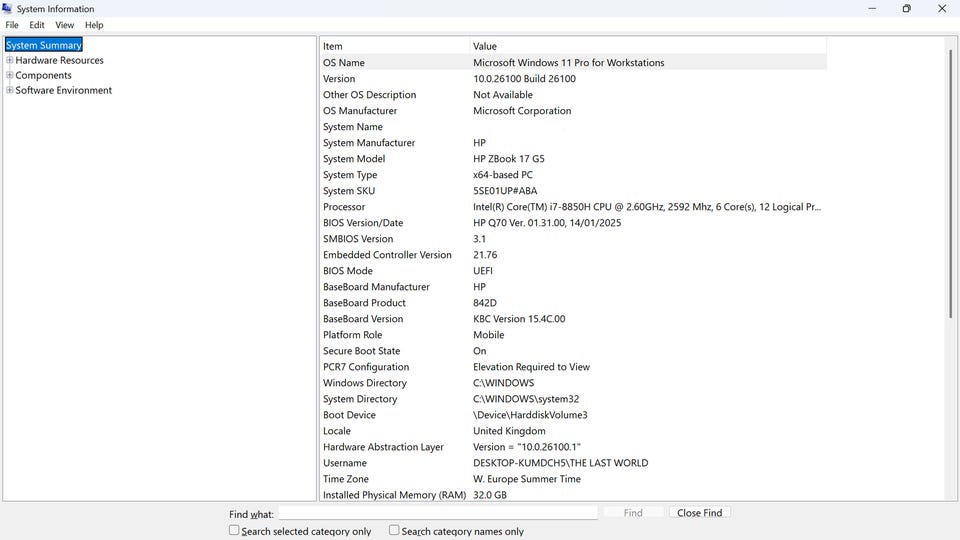Viewport: 960px width, 540px height.
Task: Select System Model row
Action: [573, 159]
